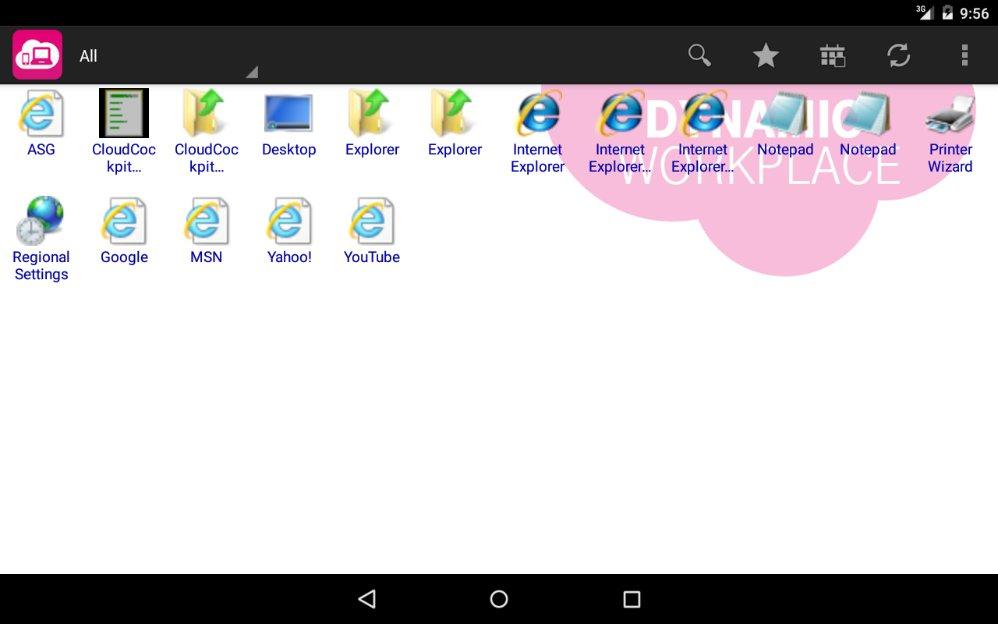Viewport: 998px width, 624px height.
Task: Launch Internet Explorer with the full, untruncated label
Action: pyautogui.click(x=537, y=131)
